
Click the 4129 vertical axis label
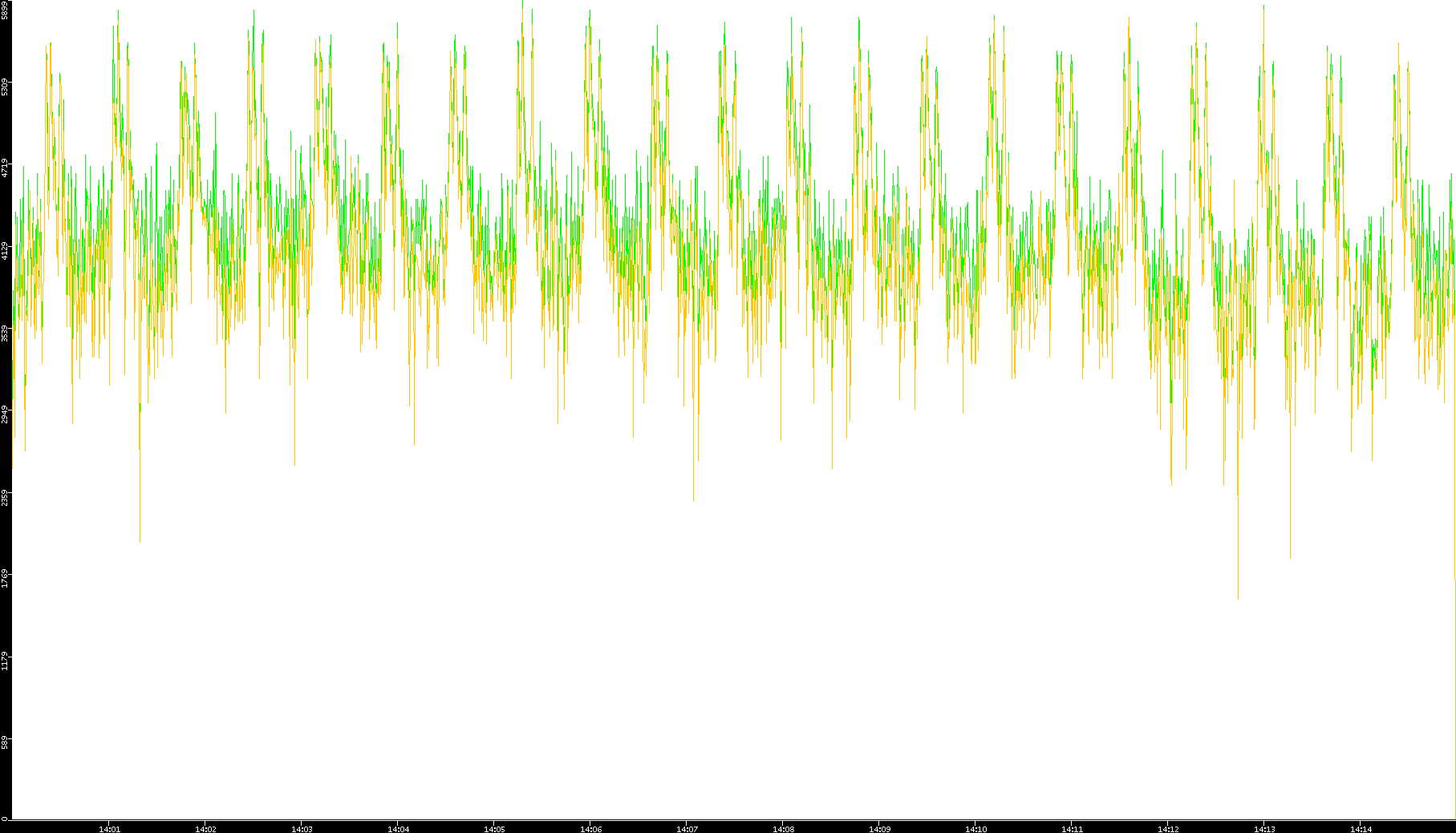[5, 250]
